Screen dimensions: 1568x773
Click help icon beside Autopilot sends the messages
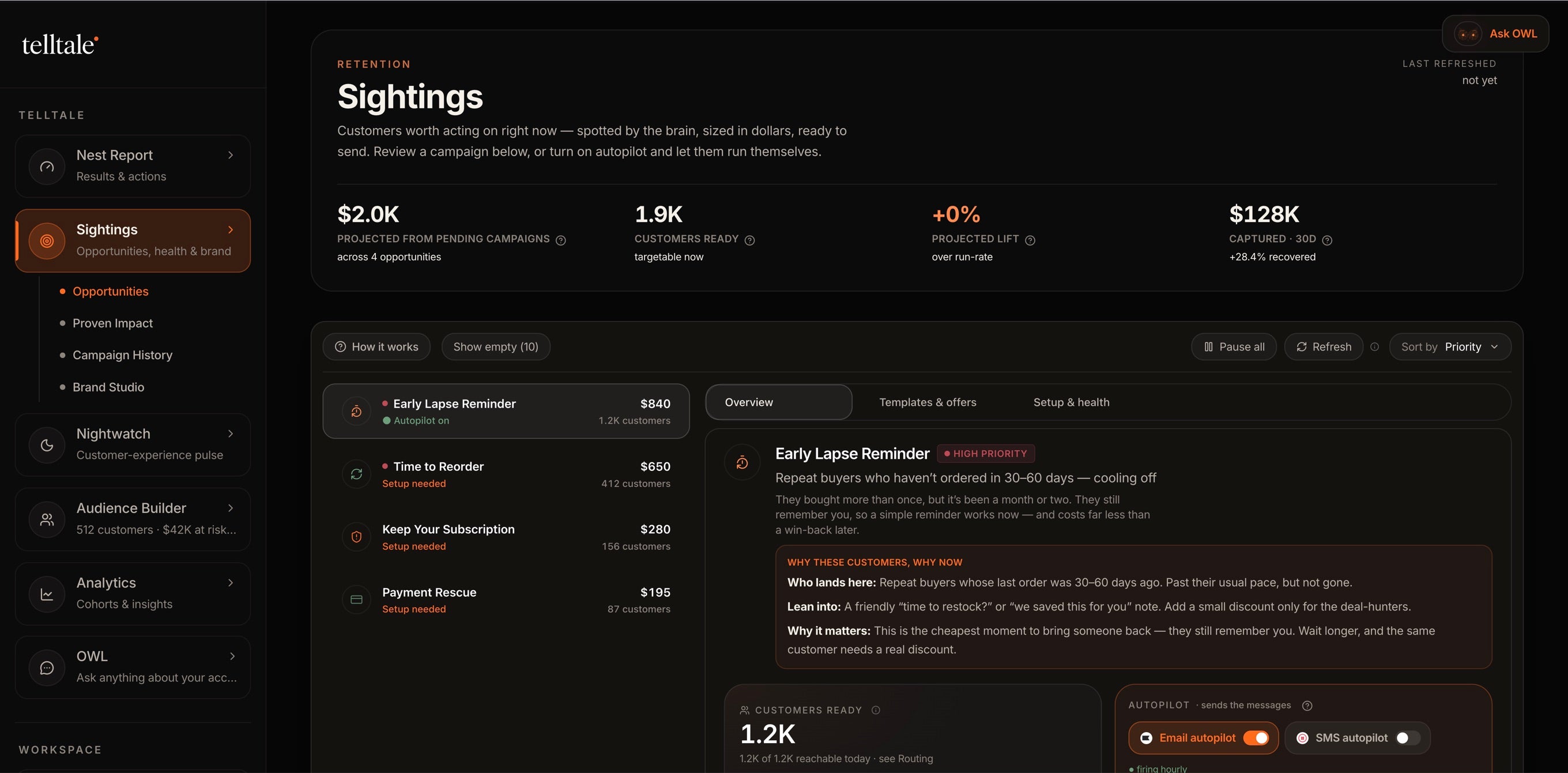pos(1307,706)
